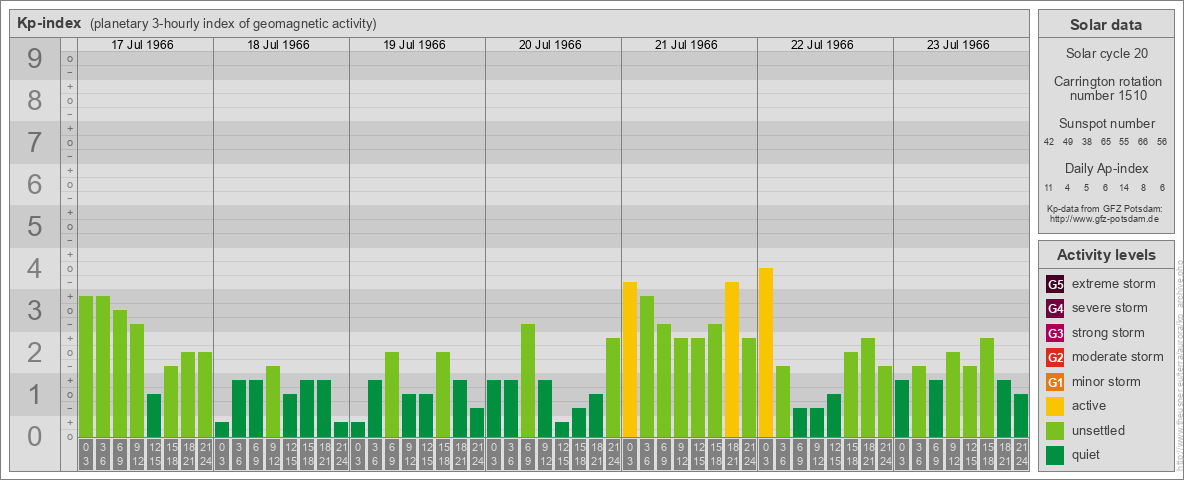Click the yellow 0-3 bar on 21 Jul
The width and height of the screenshot is (1184, 480).
630,359
